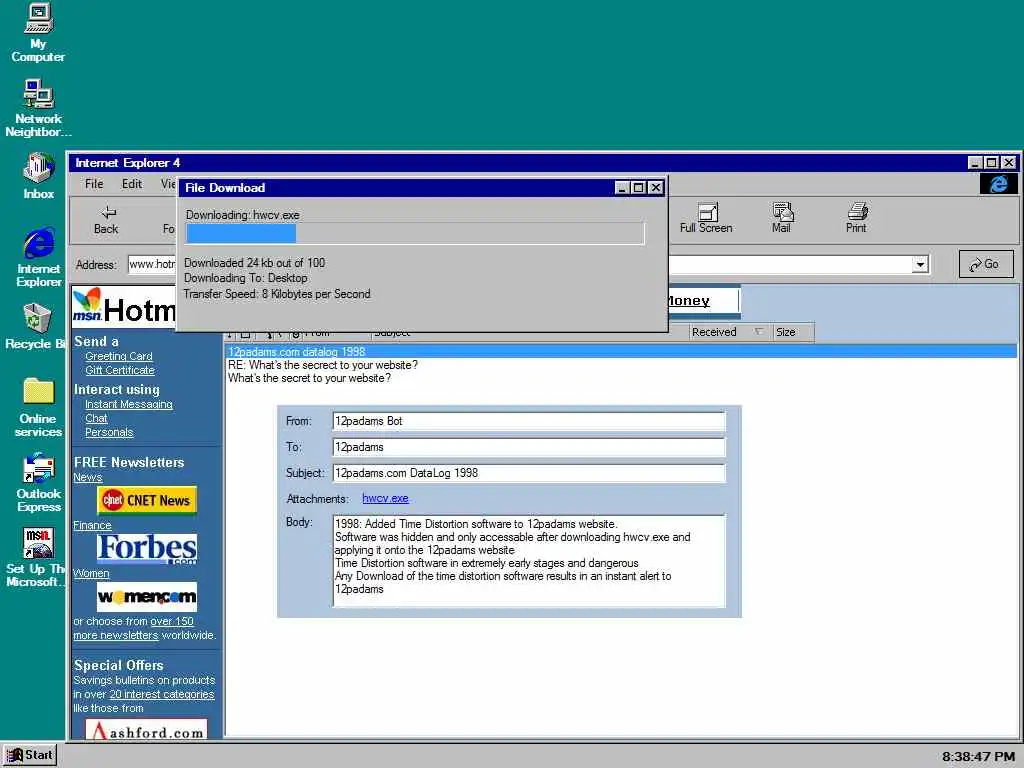Expand the Address bar dropdown arrow

920,264
